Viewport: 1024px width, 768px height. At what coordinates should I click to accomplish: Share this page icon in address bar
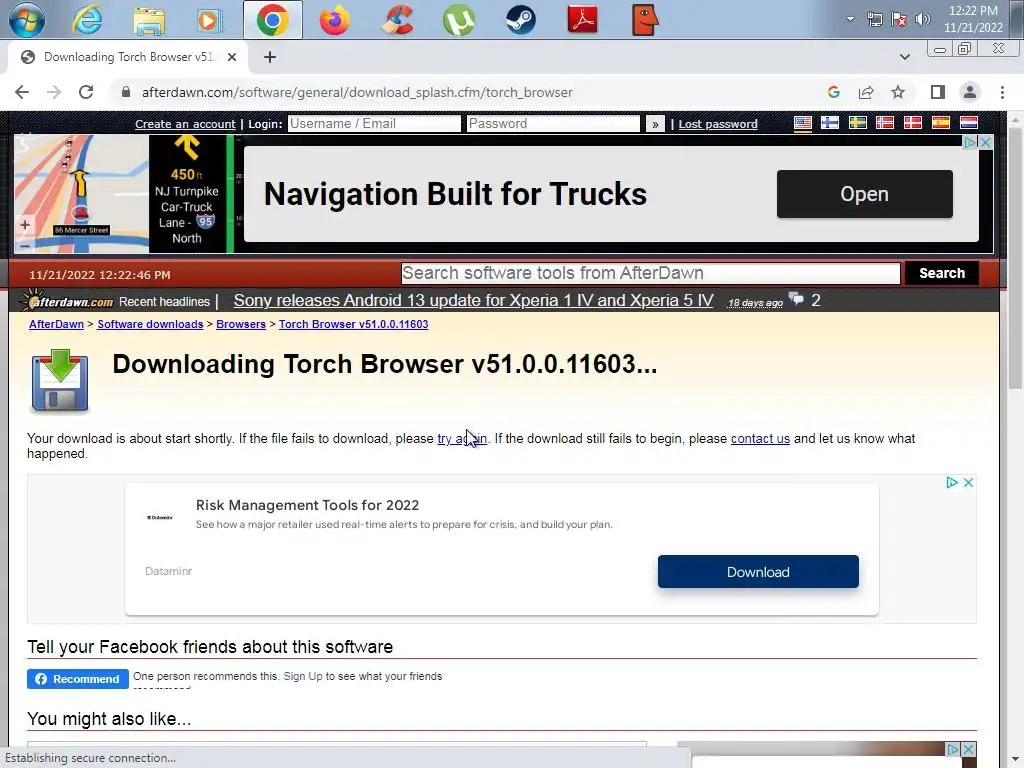(866, 92)
